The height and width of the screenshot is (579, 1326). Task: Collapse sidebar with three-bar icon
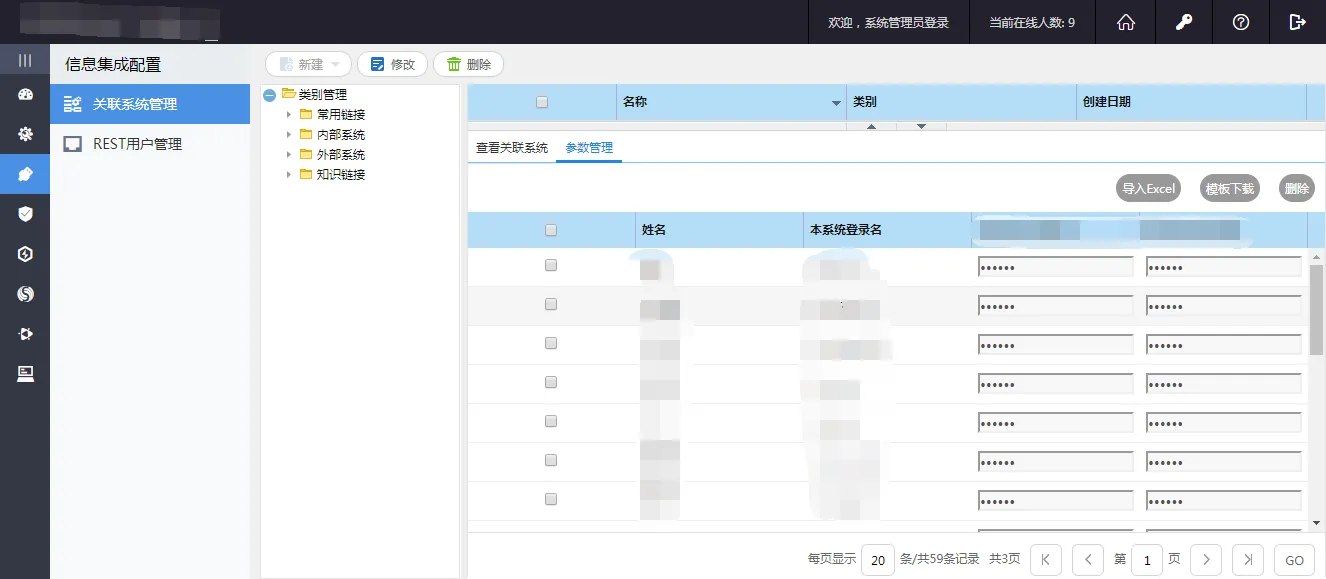tap(25, 60)
